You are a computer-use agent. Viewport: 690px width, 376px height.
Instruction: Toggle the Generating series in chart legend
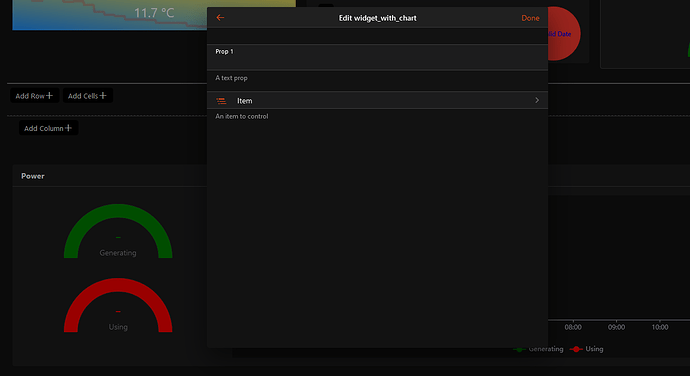click(x=538, y=349)
